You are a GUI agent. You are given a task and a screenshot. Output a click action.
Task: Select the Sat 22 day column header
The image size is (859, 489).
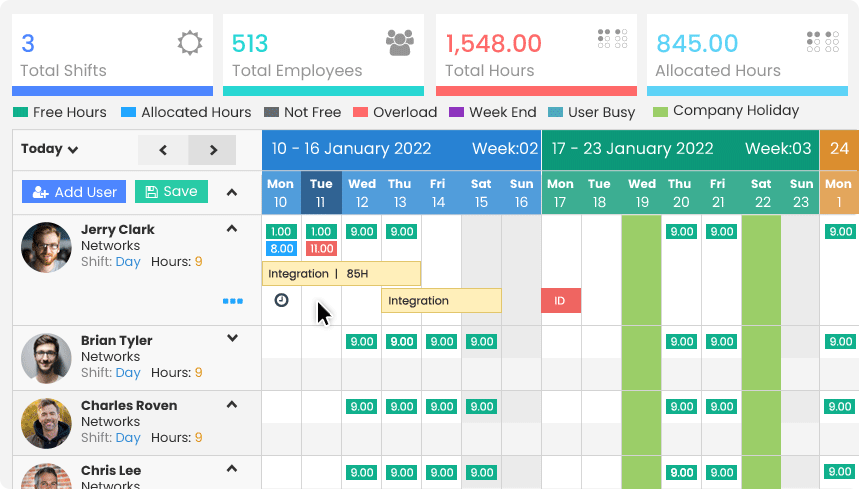[x=762, y=193]
